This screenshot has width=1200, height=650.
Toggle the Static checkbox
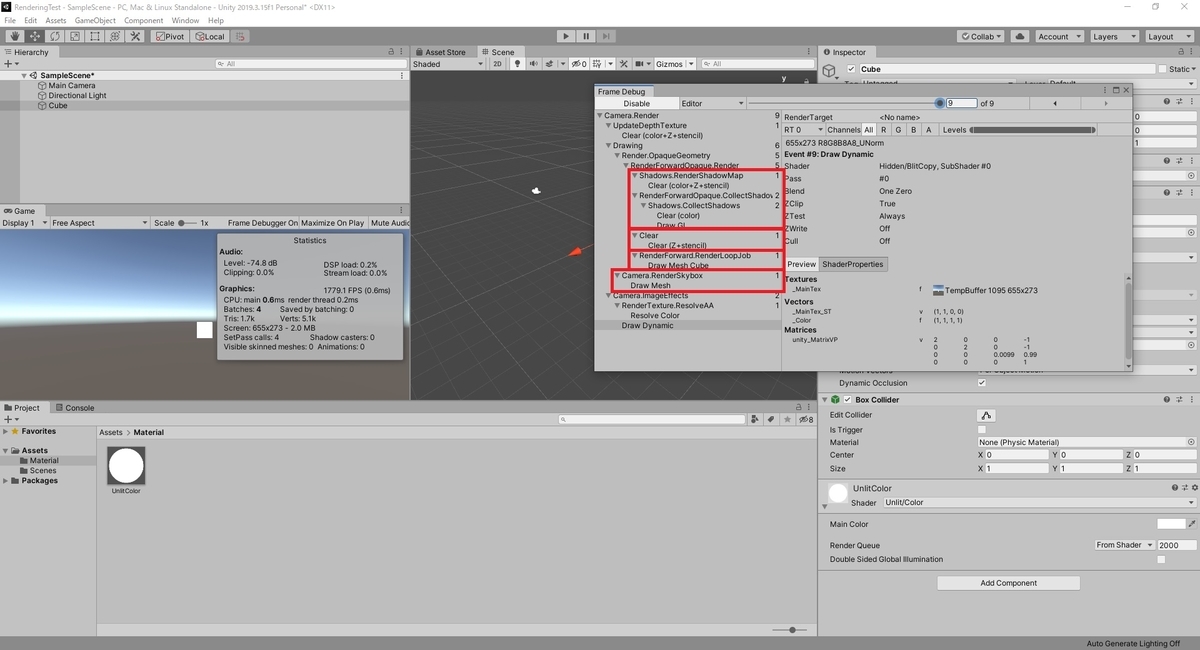click(1162, 69)
